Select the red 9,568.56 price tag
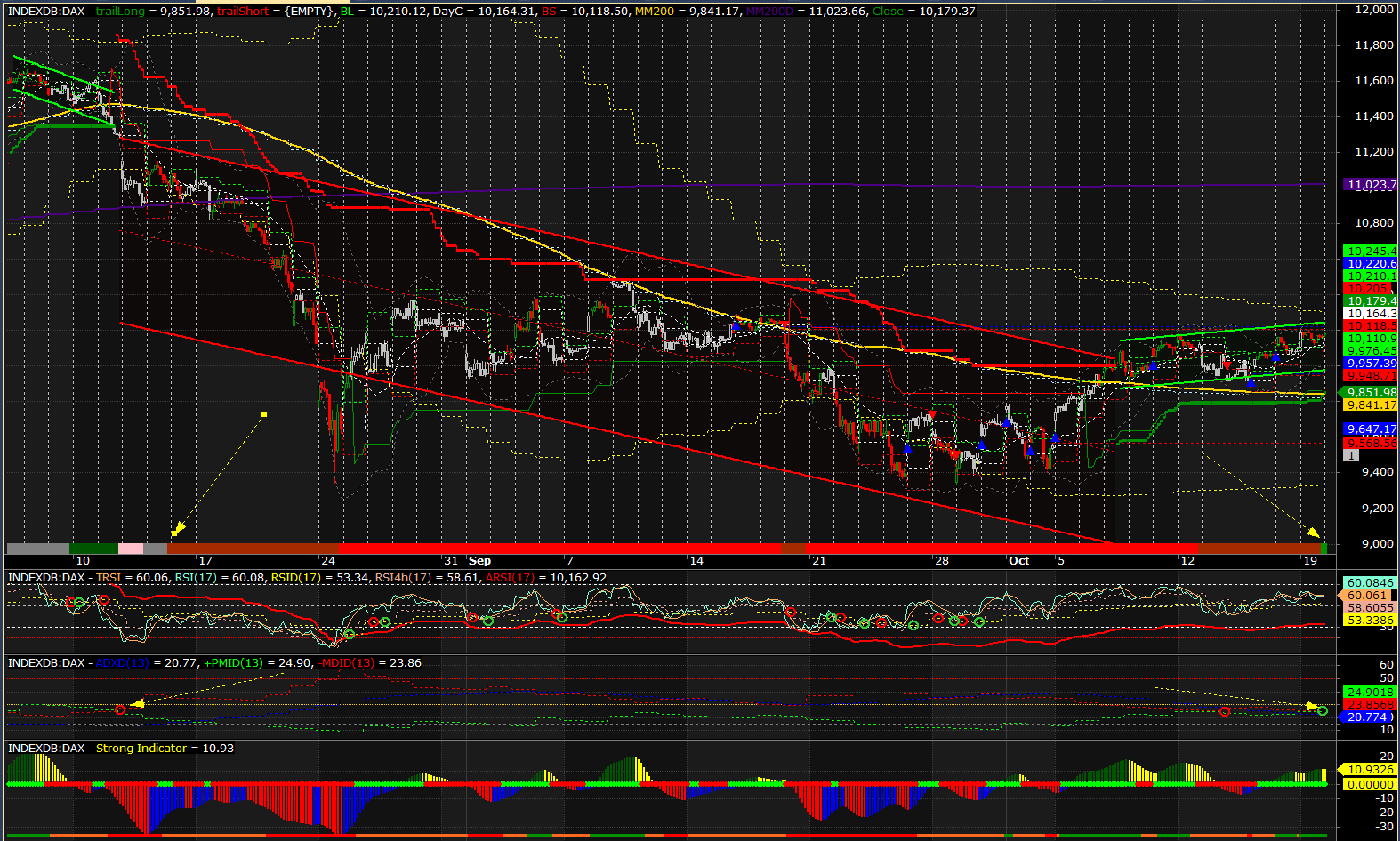Viewport: 1400px width, 841px height. coord(1370,443)
